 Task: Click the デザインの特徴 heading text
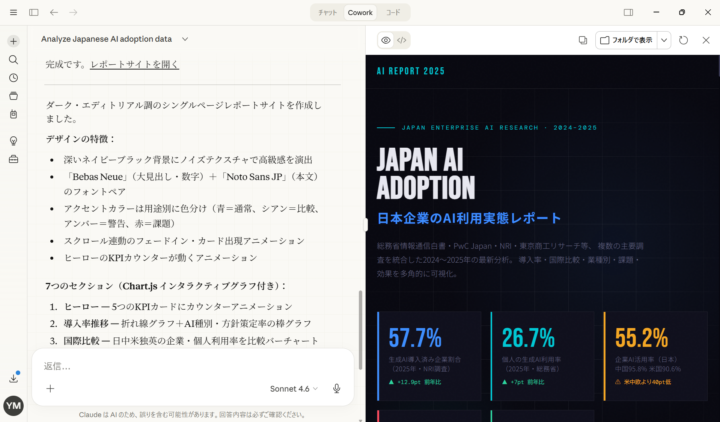(x=80, y=139)
